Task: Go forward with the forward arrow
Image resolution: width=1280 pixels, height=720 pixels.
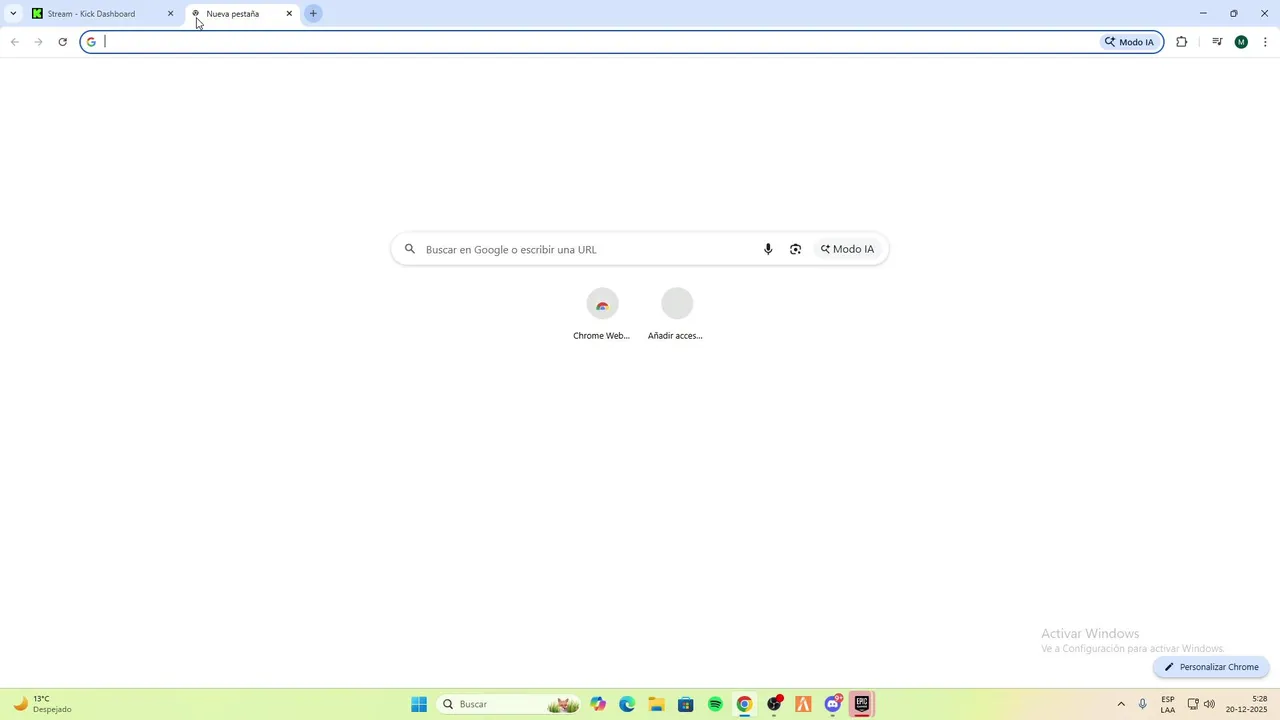Action: (38, 42)
